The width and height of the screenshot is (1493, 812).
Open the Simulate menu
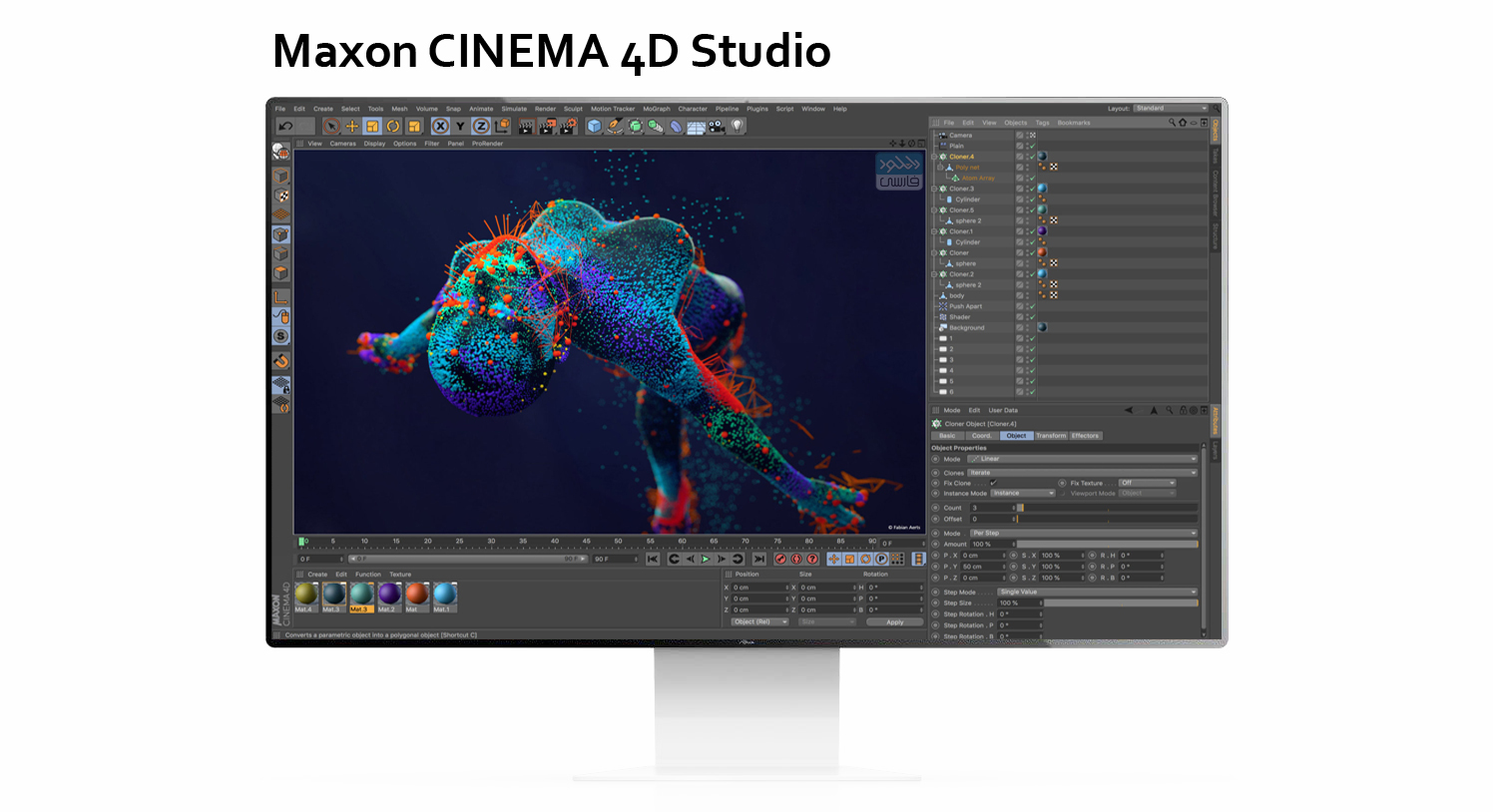coord(514,109)
